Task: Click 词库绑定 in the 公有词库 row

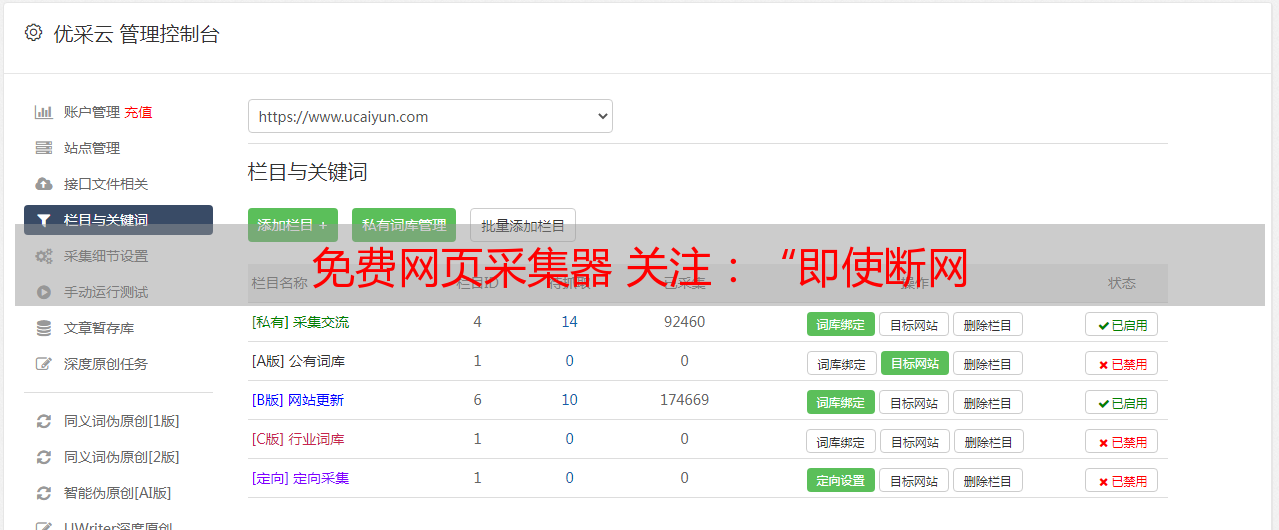Action: tap(841, 363)
